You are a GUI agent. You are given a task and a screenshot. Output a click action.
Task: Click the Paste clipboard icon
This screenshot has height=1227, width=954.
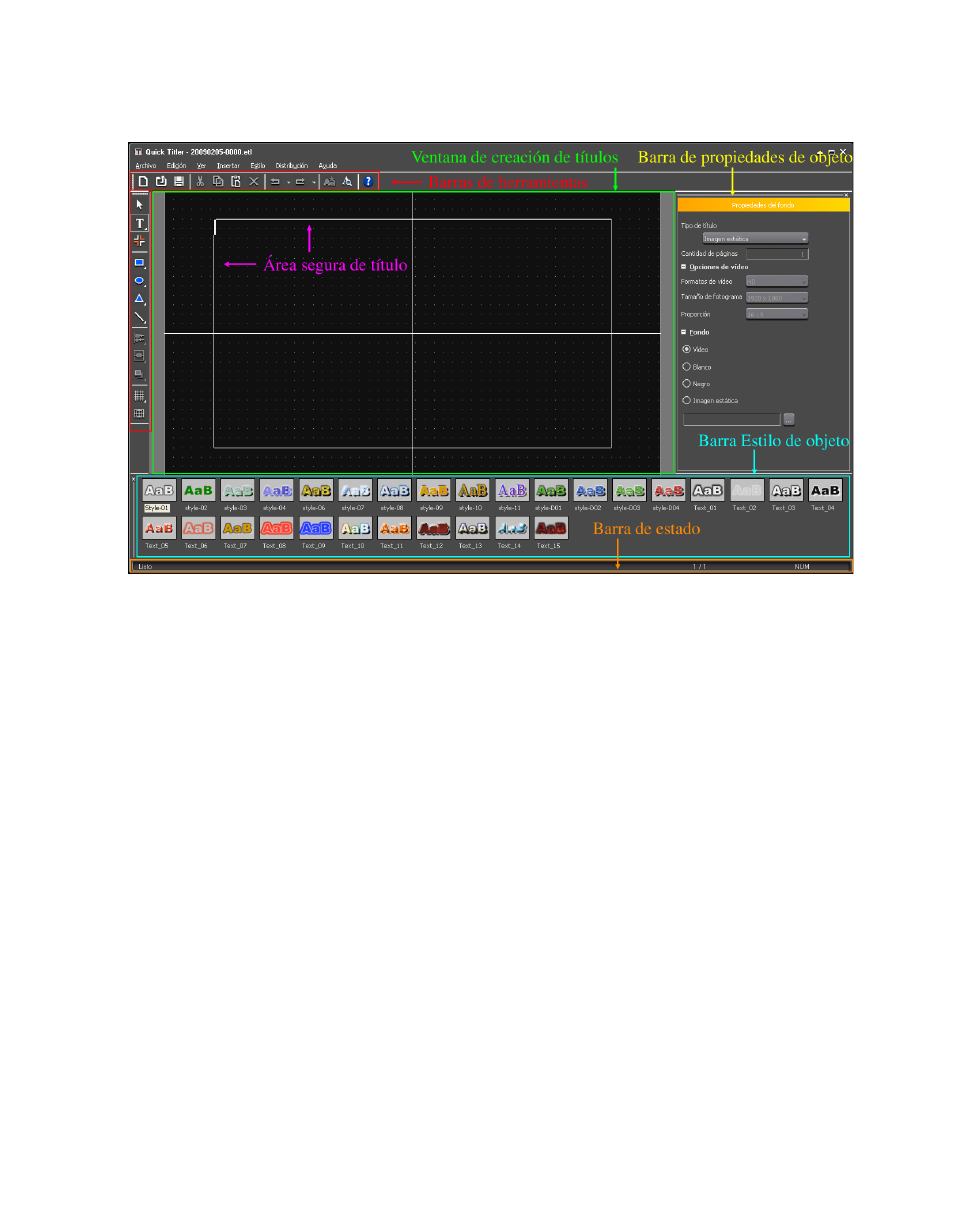236,182
